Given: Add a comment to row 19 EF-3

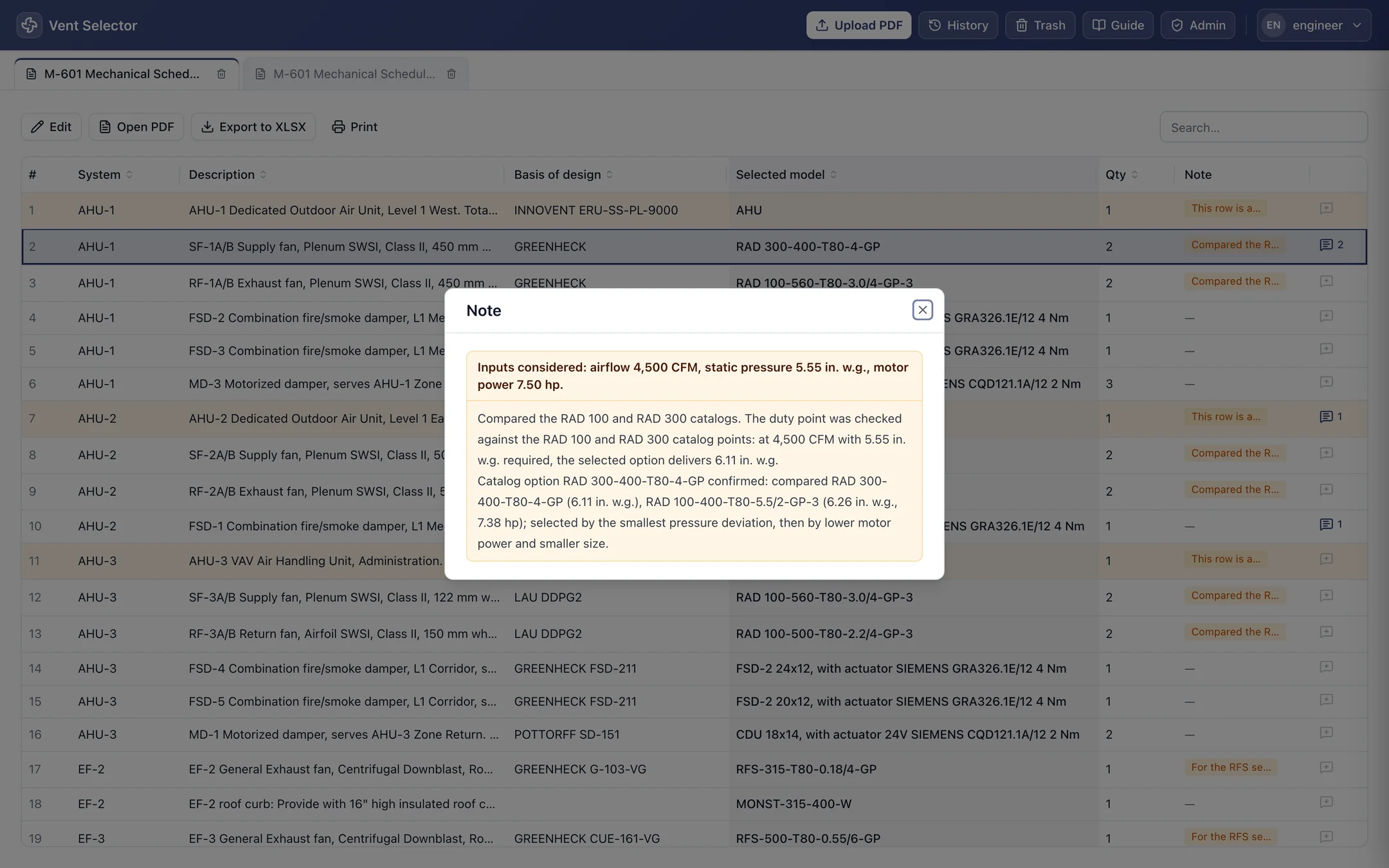Looking at the screenshot, I should click(1326, 836).
